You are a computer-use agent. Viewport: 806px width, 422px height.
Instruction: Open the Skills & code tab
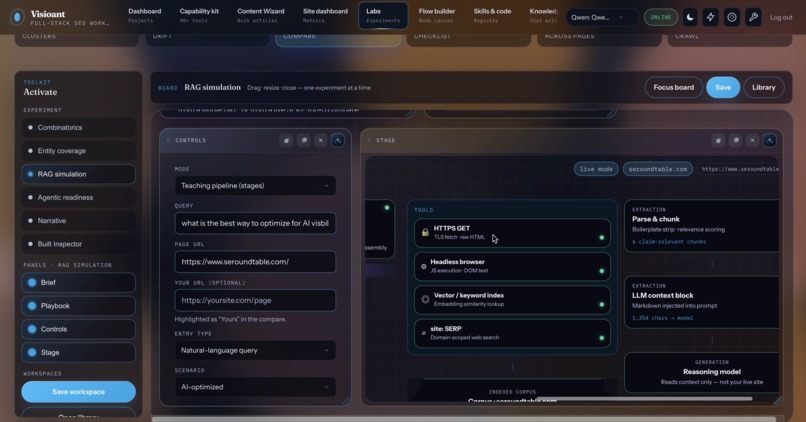point(492,15)
